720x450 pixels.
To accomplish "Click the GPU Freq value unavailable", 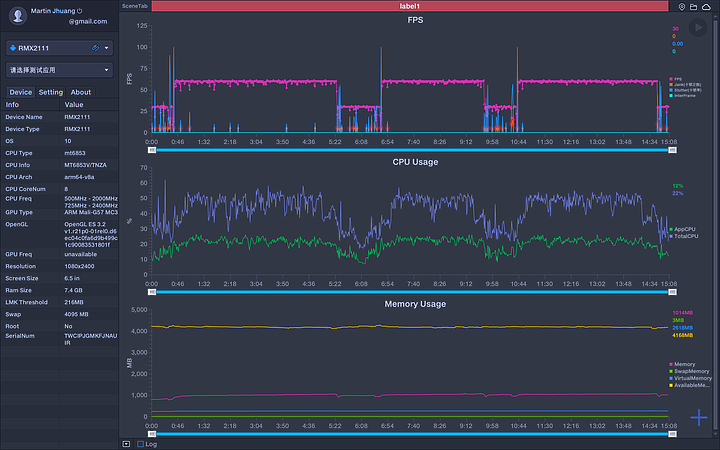I will click(80, 254).
